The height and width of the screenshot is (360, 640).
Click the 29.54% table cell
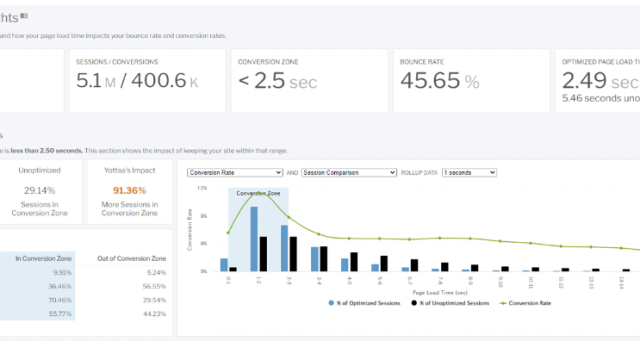(154, 300)
